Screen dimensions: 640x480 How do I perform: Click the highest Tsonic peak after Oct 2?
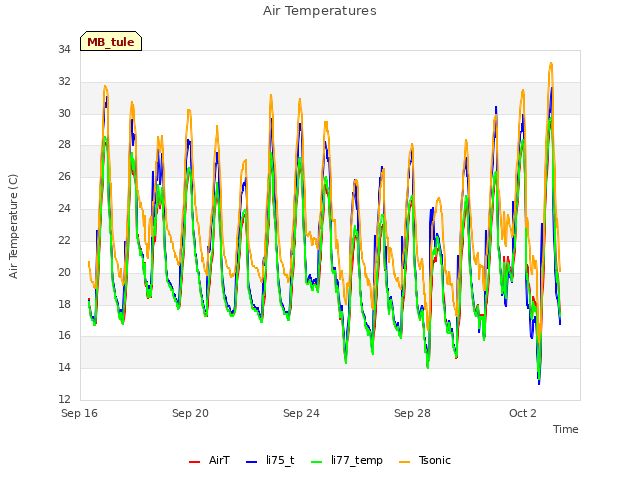click(x=551, y=64)
